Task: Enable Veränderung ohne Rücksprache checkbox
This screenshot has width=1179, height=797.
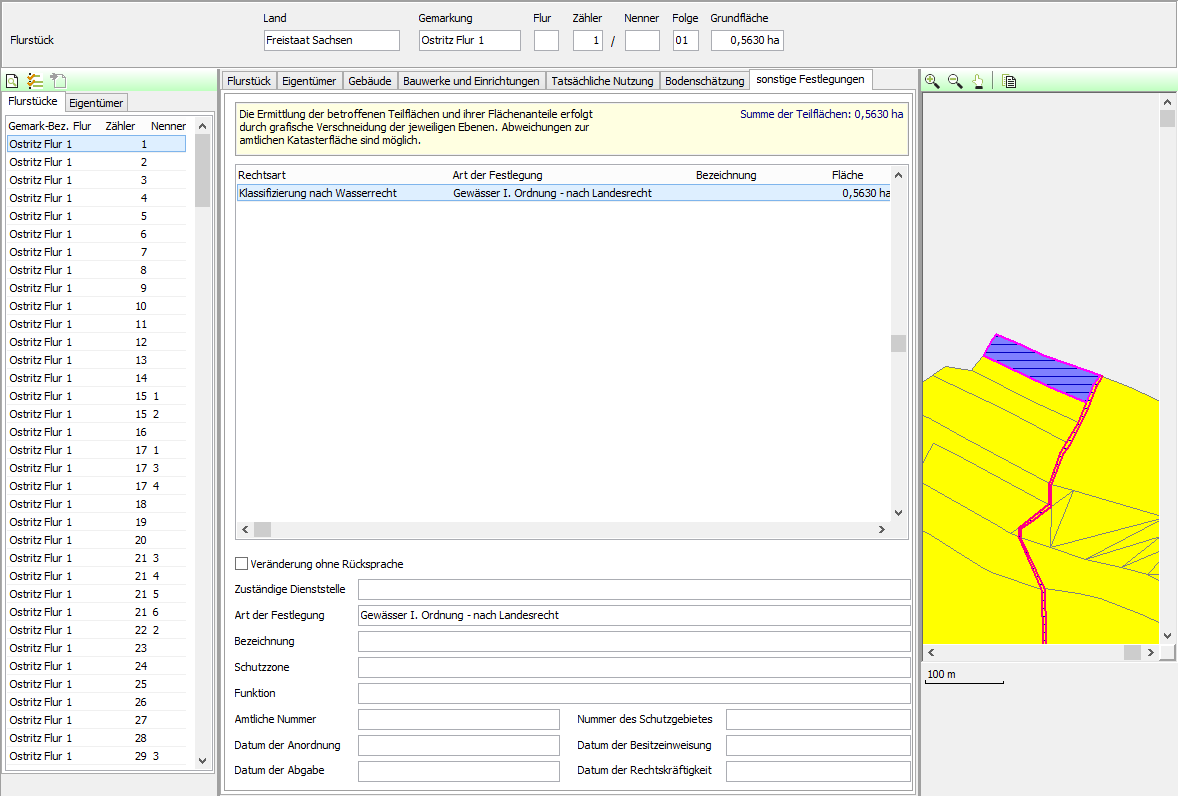Action: (x=241, y=564)
